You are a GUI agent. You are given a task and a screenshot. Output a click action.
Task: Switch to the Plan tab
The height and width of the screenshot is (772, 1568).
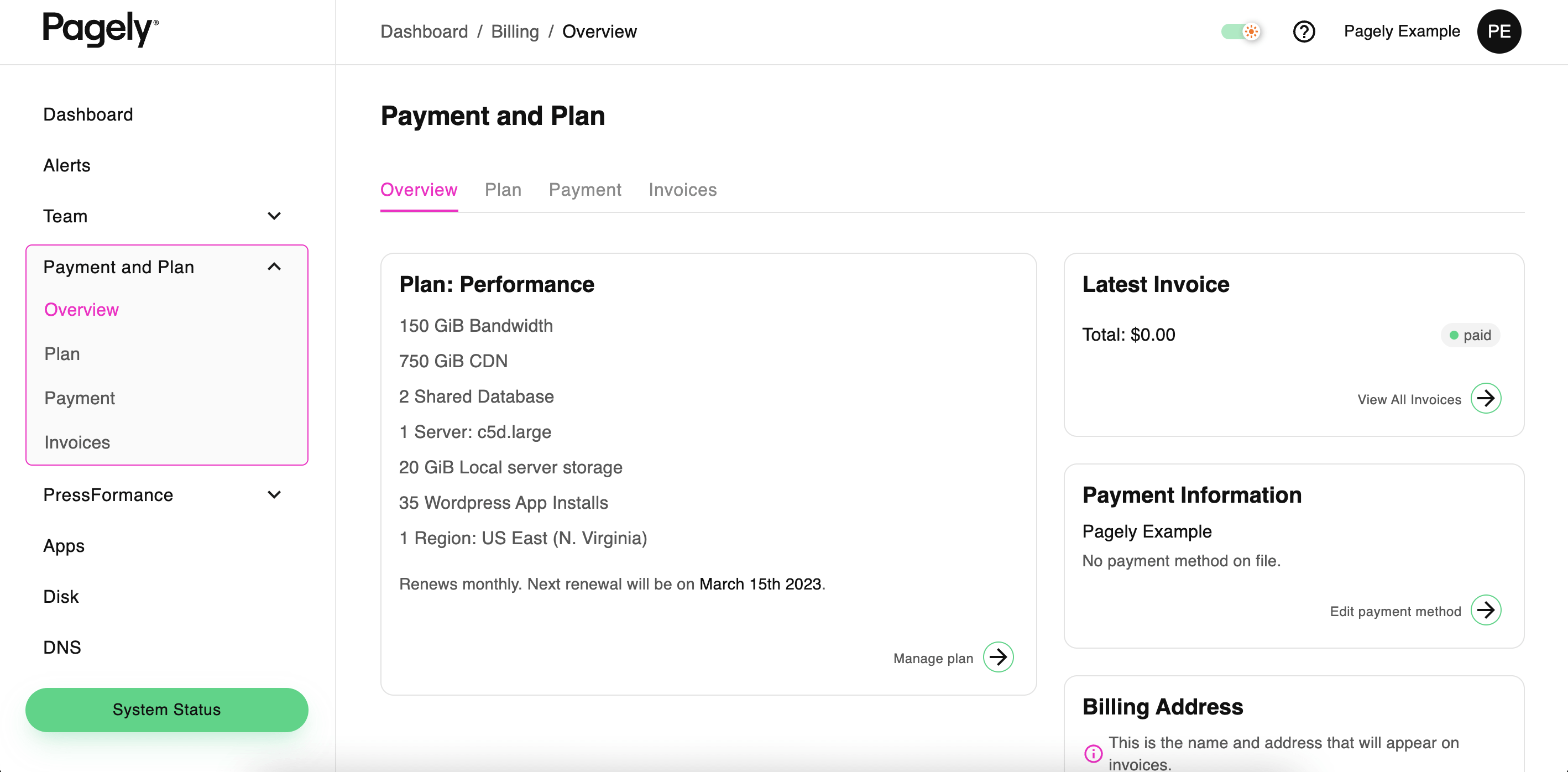(x=503, y=189)
